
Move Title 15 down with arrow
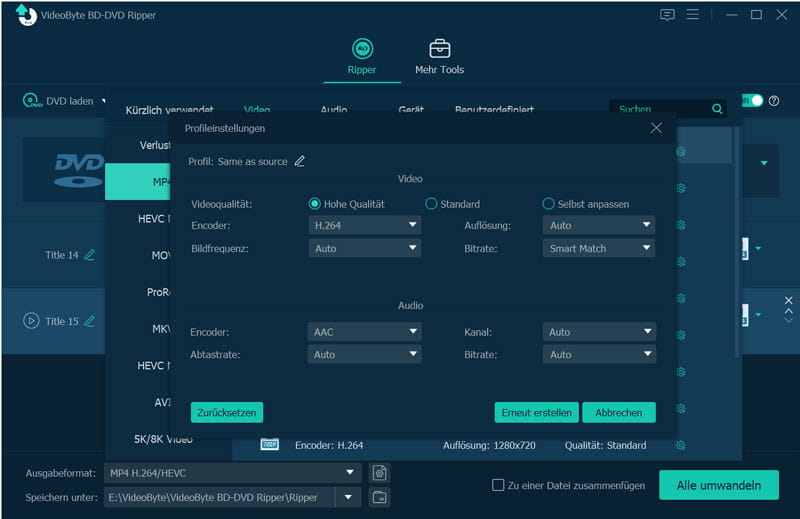coord(788,320)
